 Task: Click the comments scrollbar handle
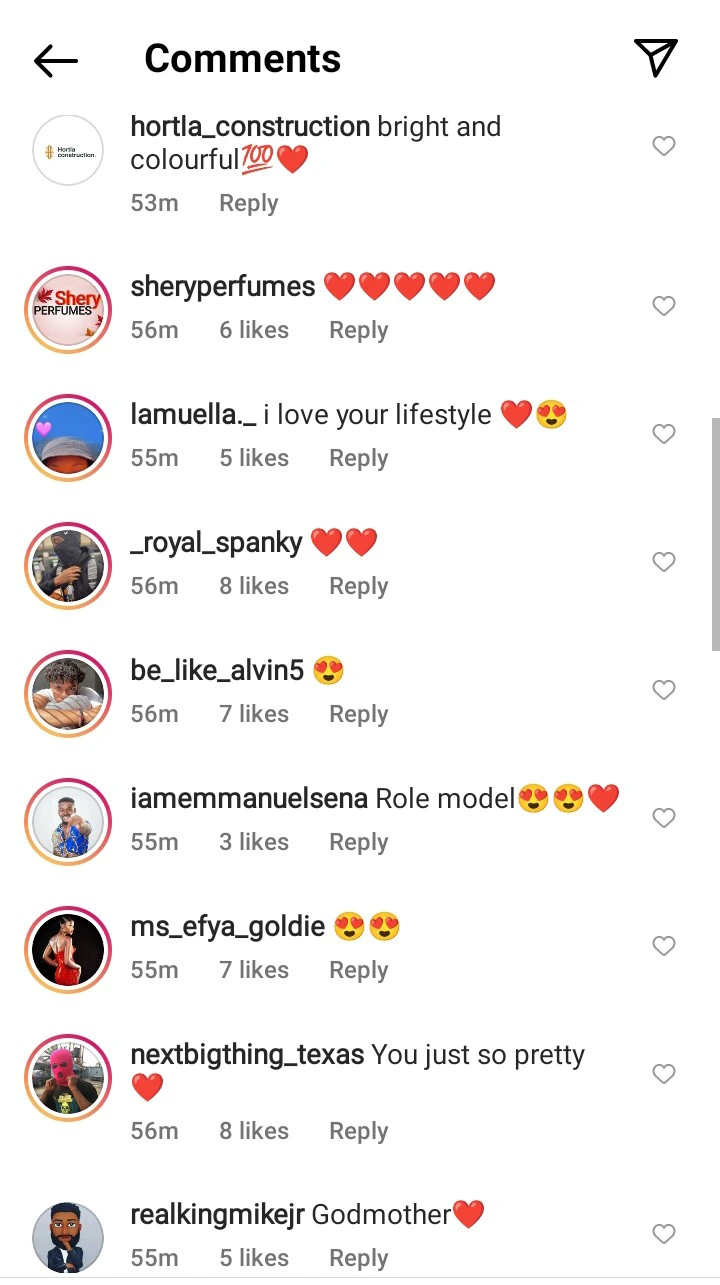(x=715, y=535)
